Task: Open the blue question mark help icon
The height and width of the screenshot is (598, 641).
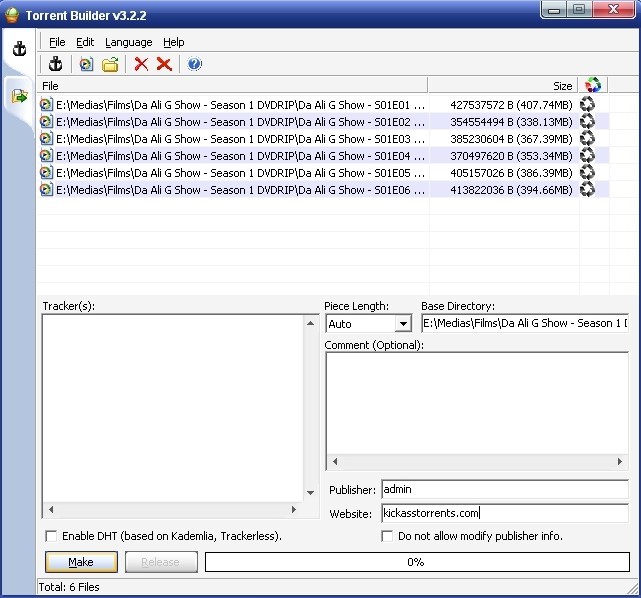Action: [194, 64]
